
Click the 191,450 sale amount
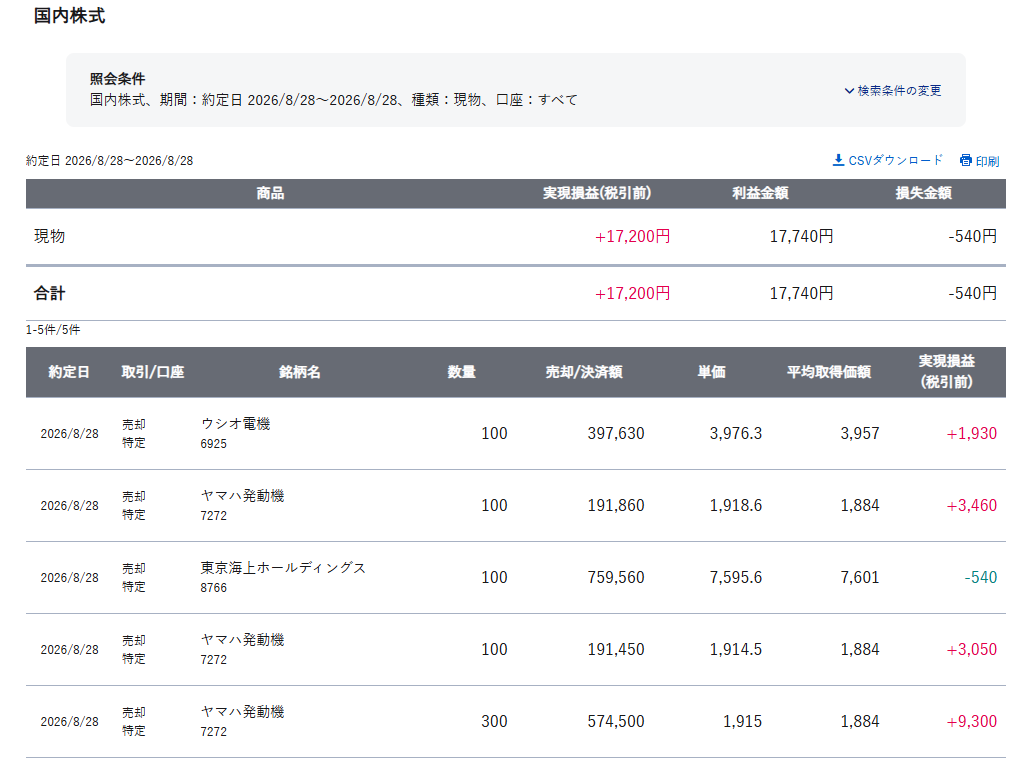[616, 649]
